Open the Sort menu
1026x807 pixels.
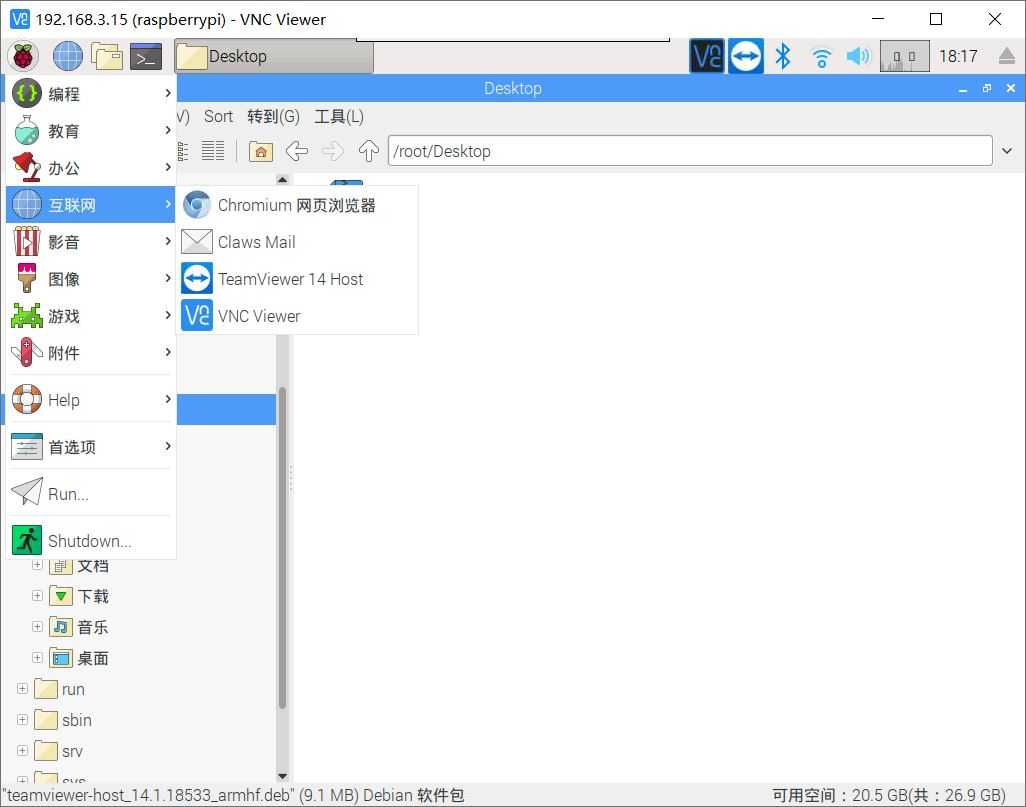[x=218, y=117]
